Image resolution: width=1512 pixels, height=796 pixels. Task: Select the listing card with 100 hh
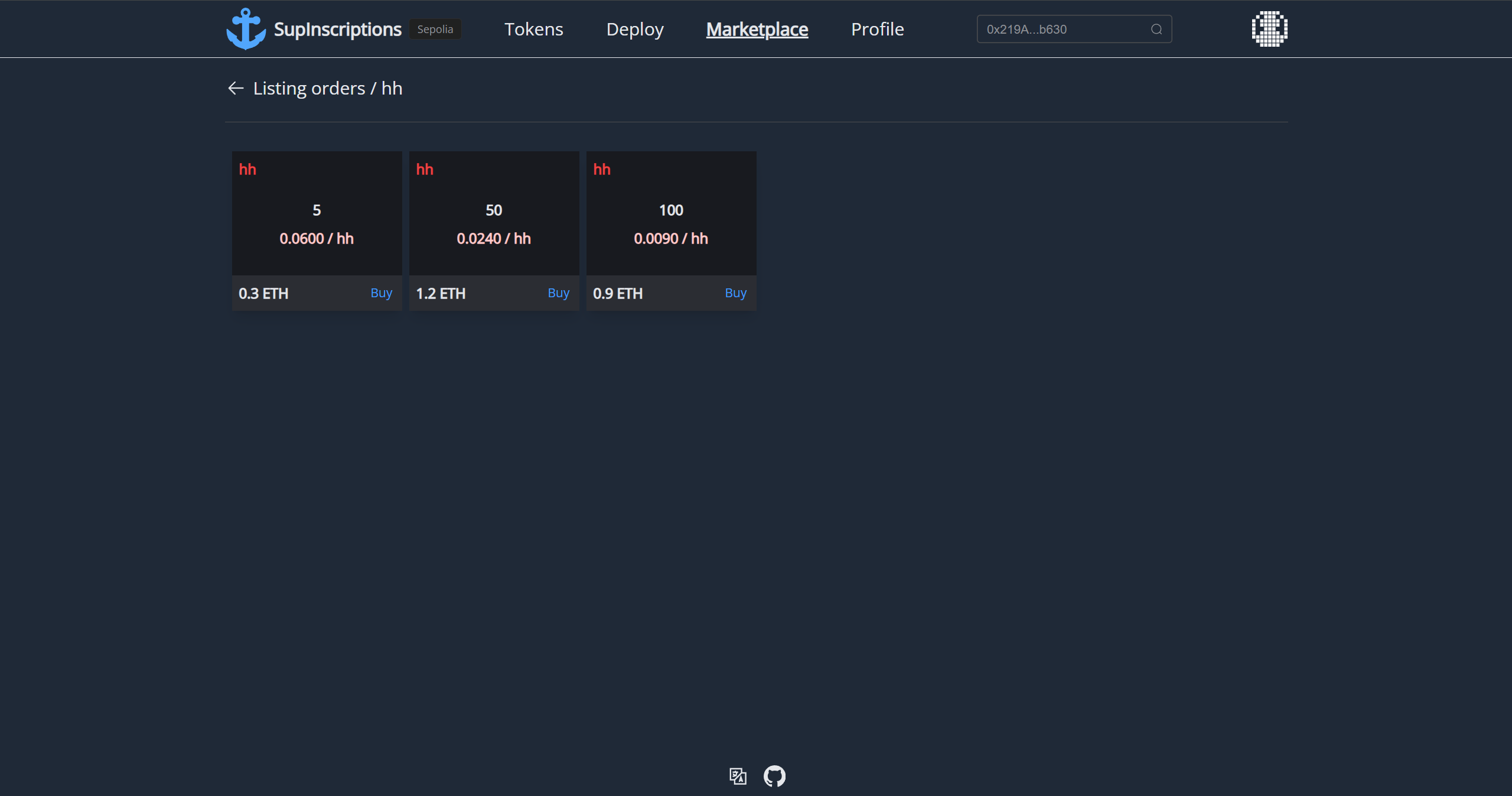[x=671, y=213]
